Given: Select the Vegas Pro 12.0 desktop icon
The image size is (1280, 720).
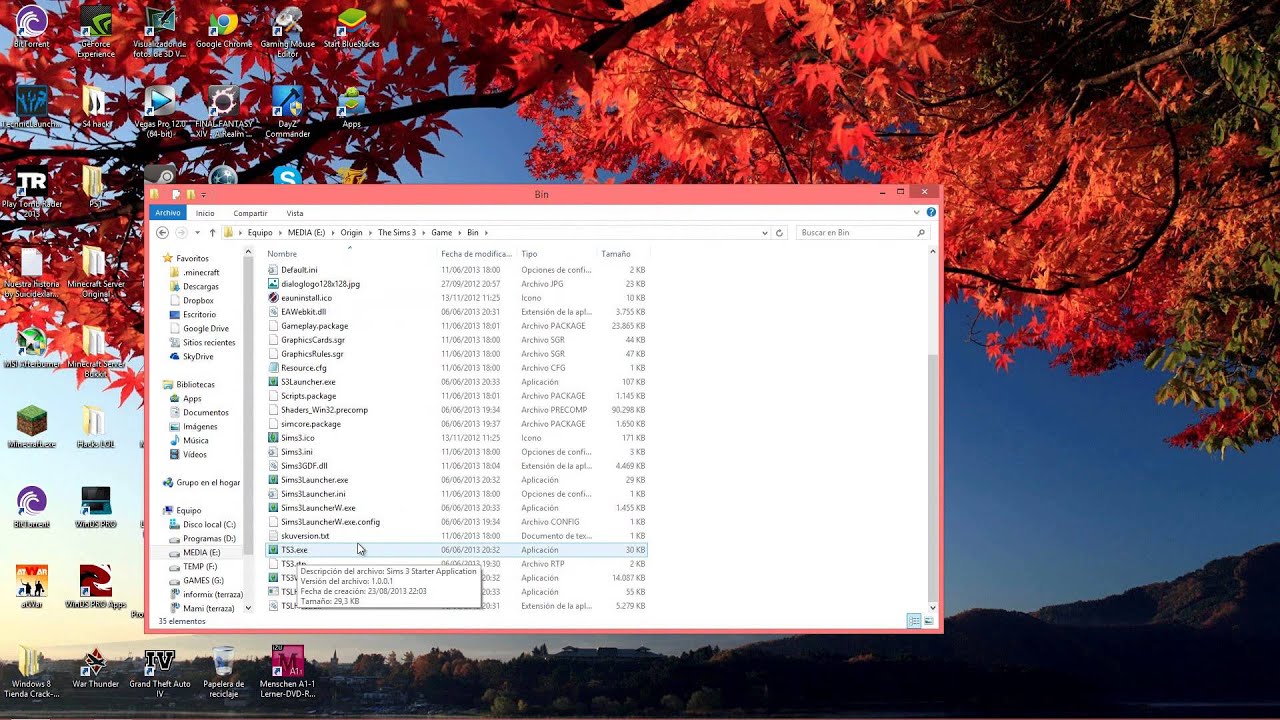Looking at the screenshot, I should pos(160,110).
